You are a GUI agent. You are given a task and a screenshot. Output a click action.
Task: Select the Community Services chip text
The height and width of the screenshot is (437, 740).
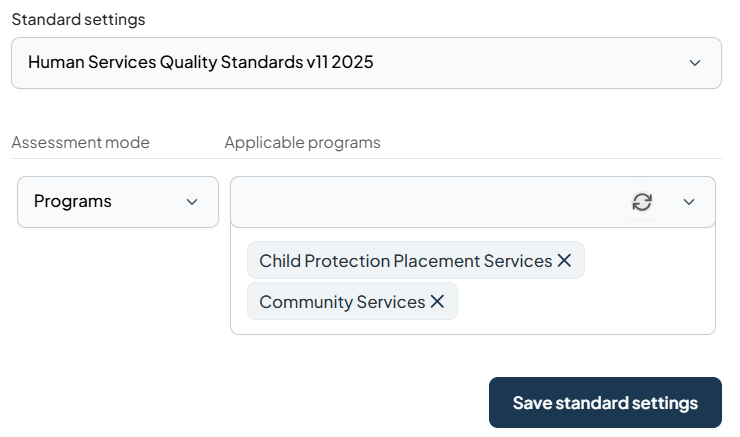[x=342, y=302]
